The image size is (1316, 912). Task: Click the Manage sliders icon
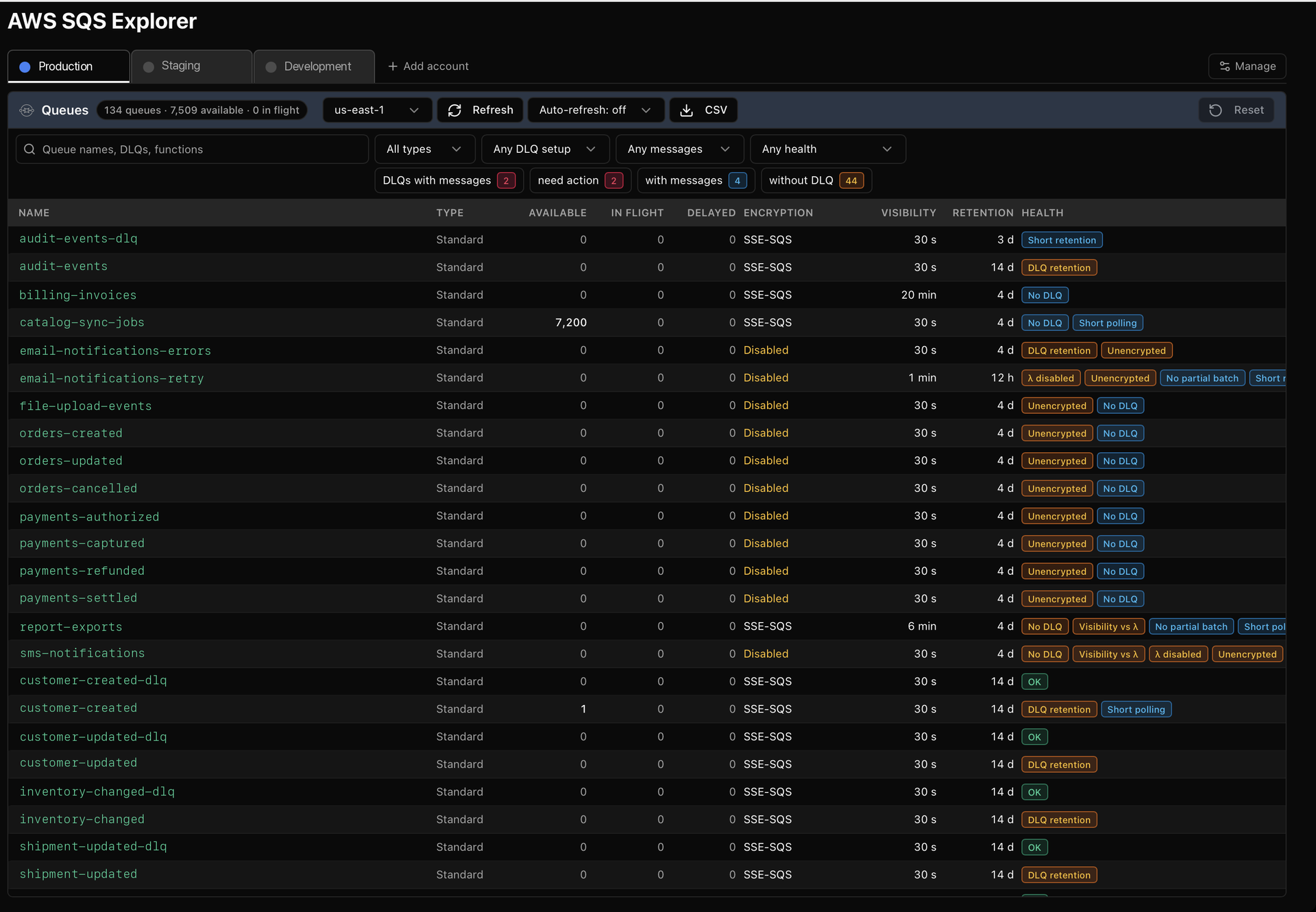[x=1225, y=66]
